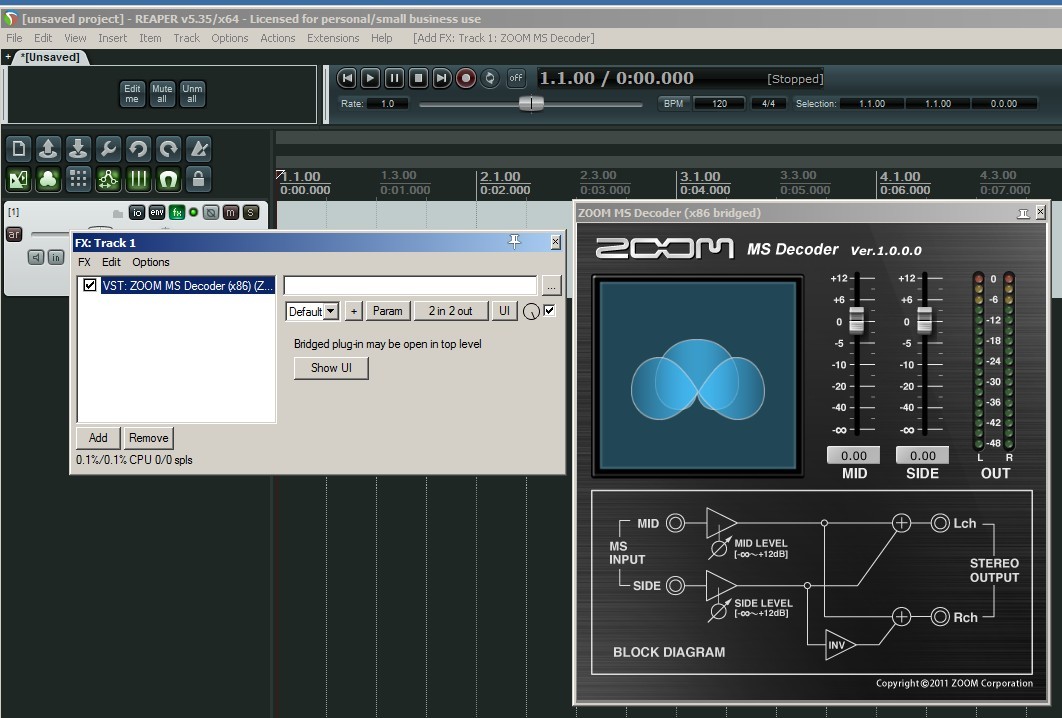Click the Unm all toolbar button
The width and height of the screenshot is (1062, 718).
pyautogui.click(x=192, y=93)
